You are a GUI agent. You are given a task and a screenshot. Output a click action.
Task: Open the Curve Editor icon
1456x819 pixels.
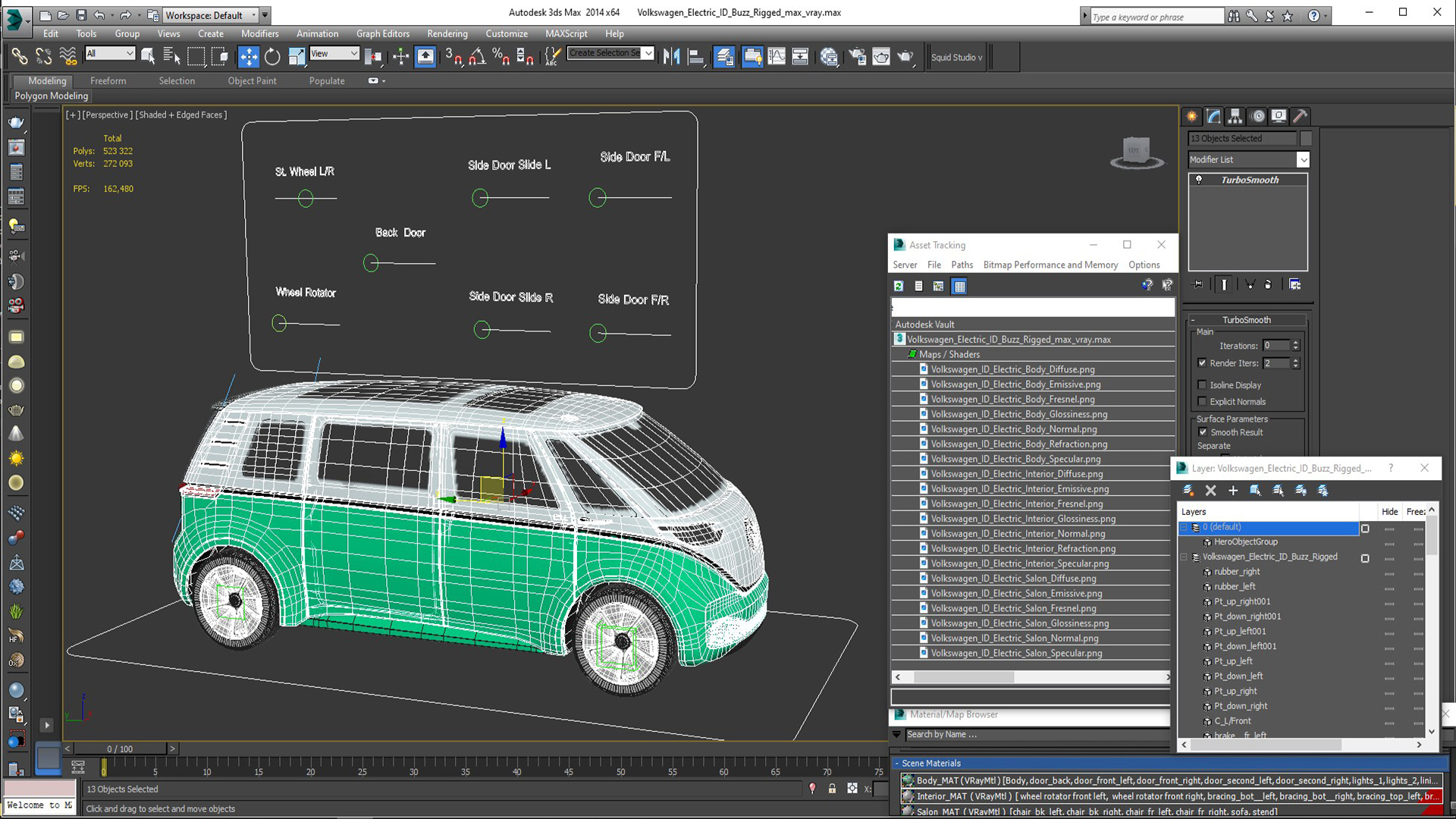(x=777, y=56)
